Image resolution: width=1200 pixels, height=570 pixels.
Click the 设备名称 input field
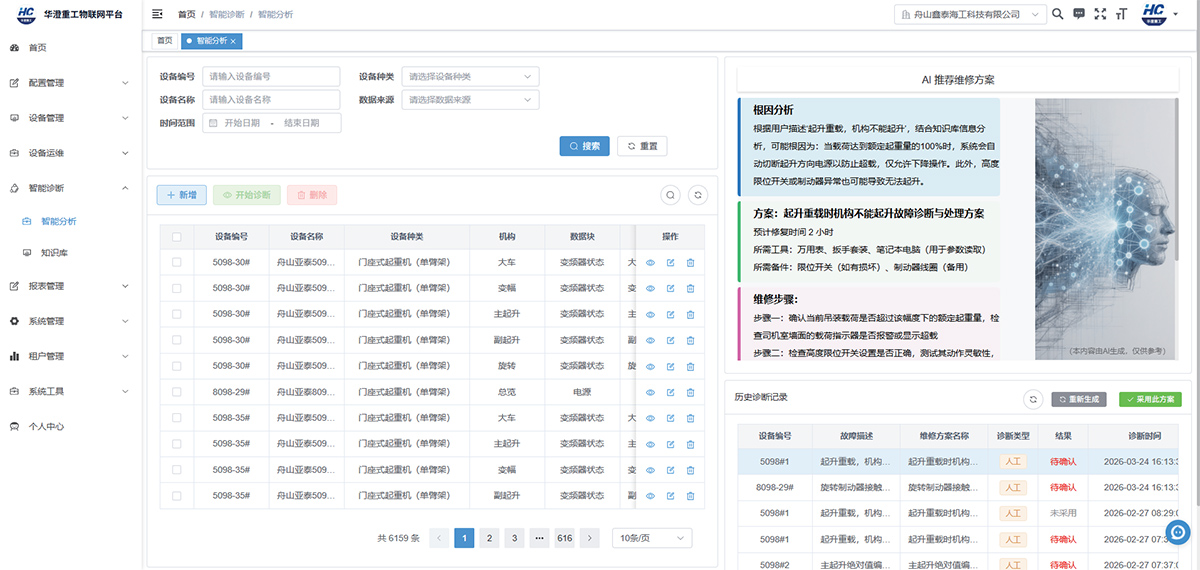pyautogui.click(x=271, y=100)
